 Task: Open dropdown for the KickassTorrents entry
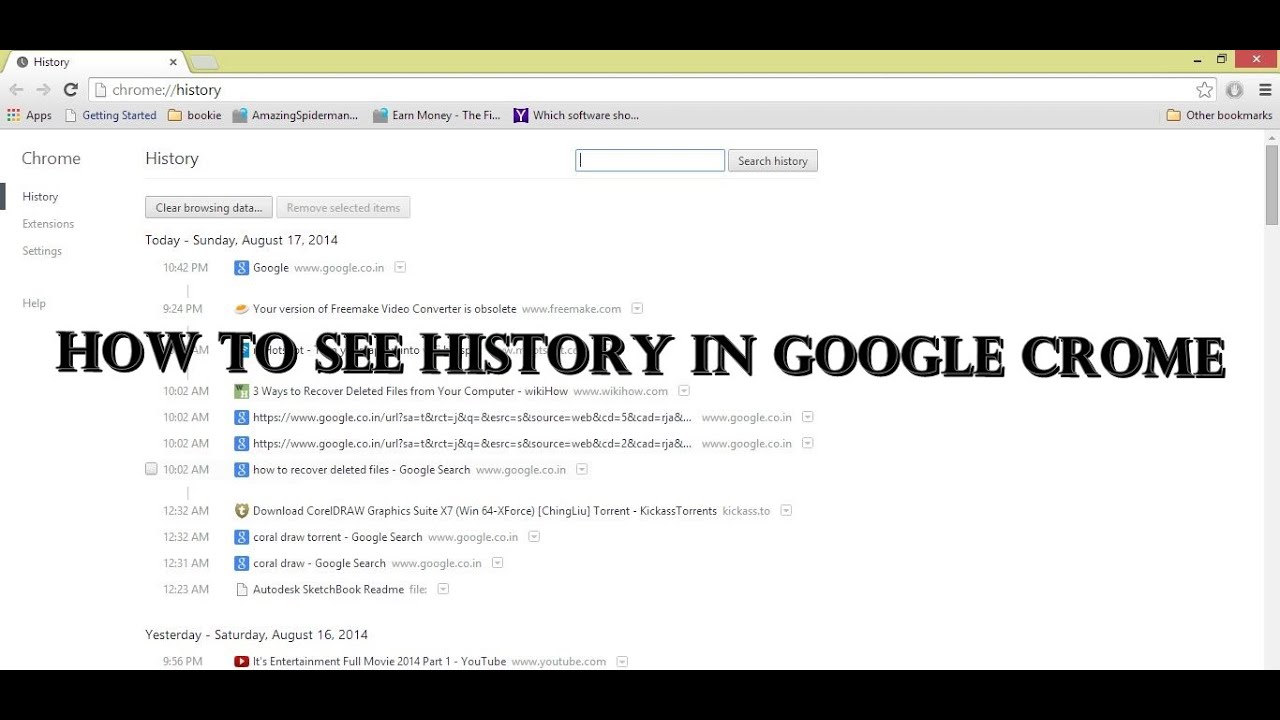786,510
